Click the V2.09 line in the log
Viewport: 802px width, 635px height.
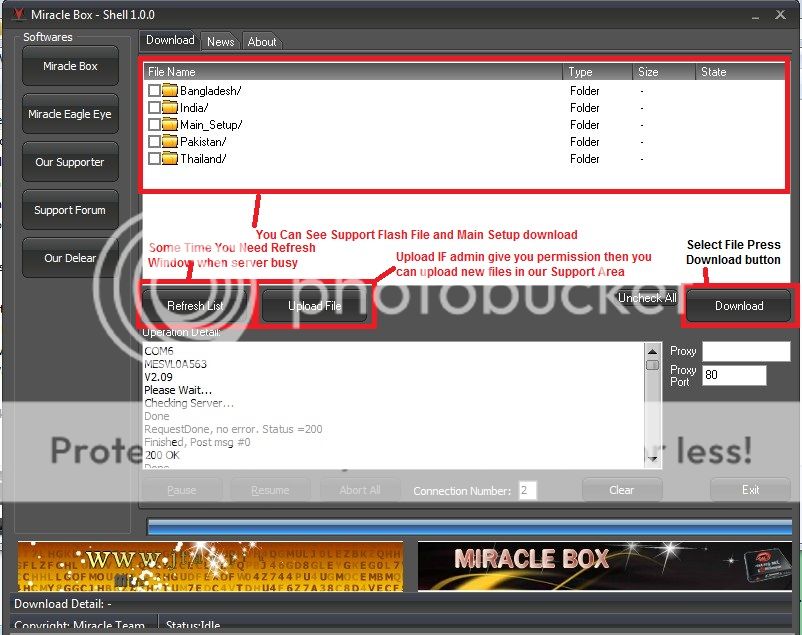[x=159, y=377]
